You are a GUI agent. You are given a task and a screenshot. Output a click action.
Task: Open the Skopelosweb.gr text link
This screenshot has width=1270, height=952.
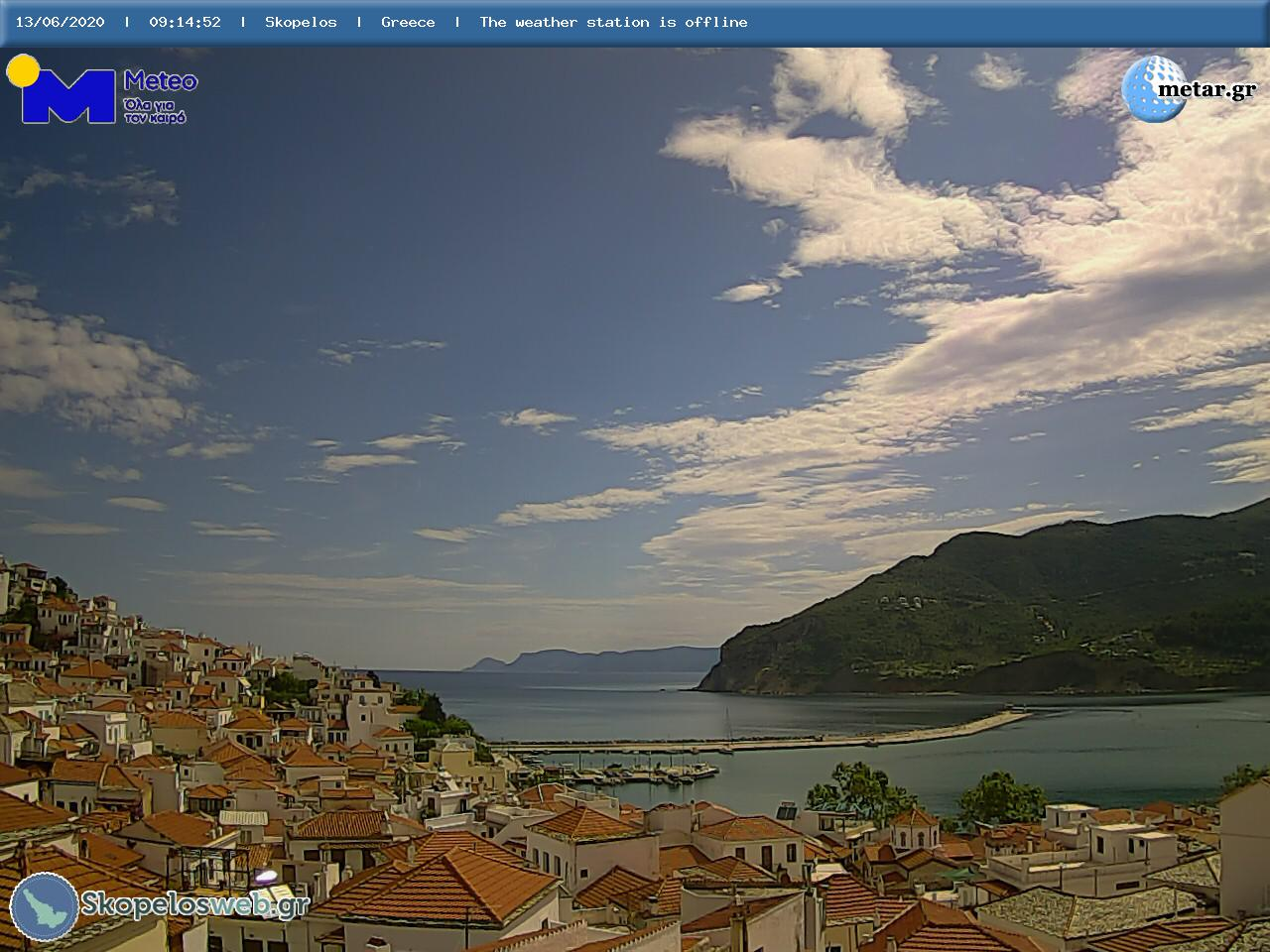coord(194,904)
